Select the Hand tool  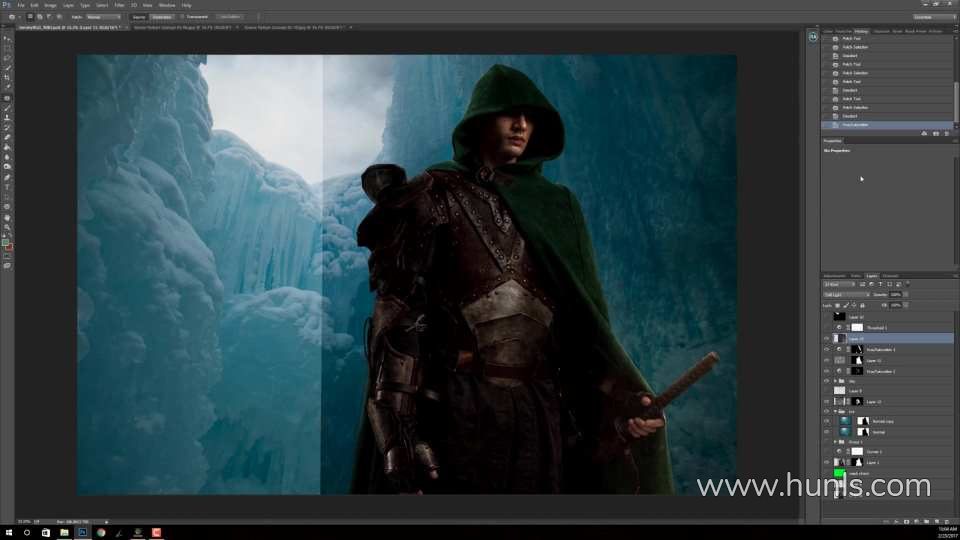(7, 217)
